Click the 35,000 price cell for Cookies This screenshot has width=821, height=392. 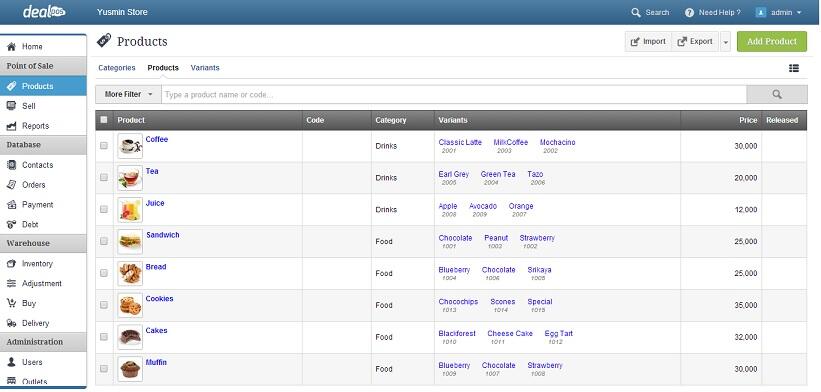point(746,305)
